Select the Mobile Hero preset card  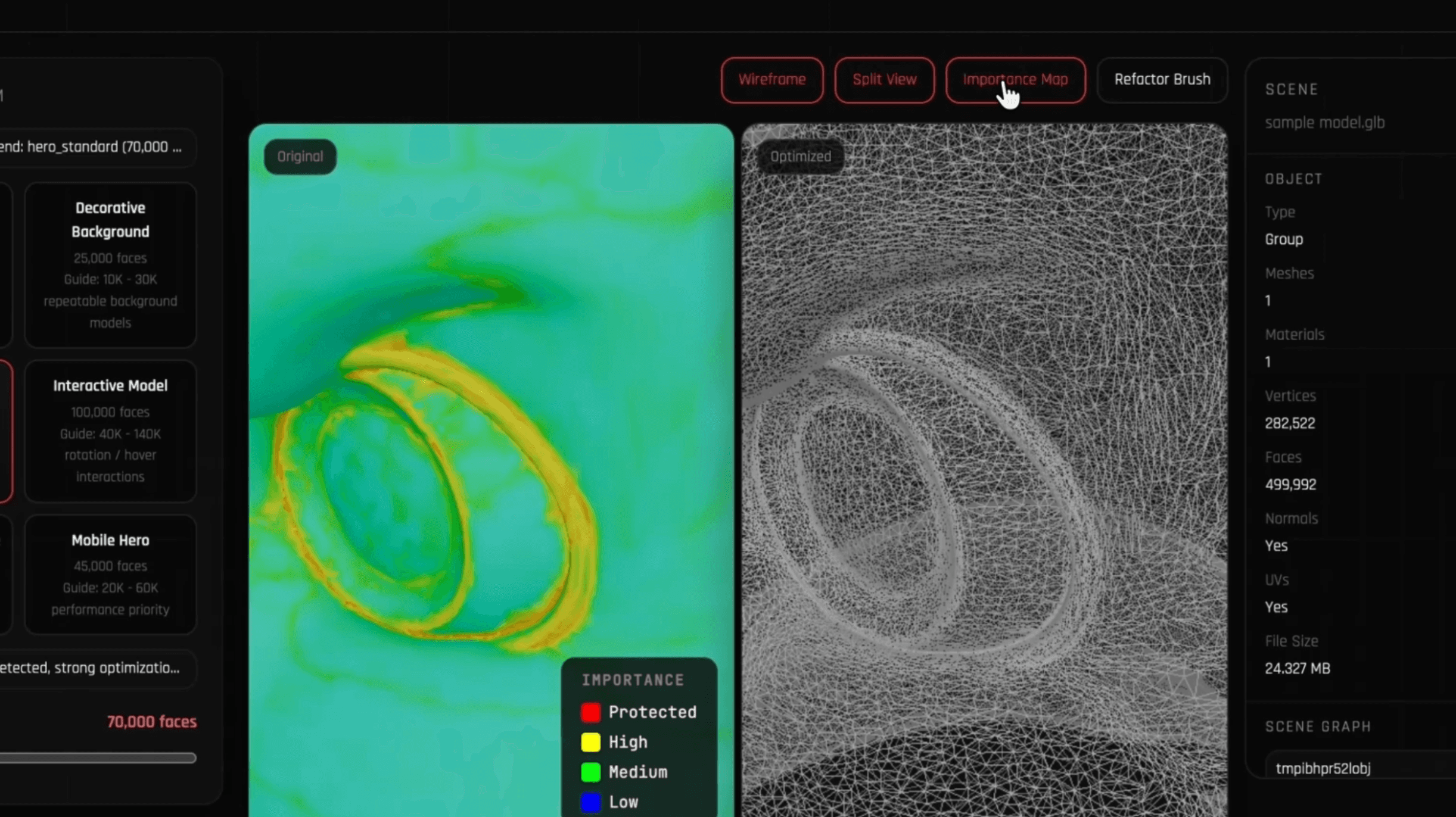[110, 574]
